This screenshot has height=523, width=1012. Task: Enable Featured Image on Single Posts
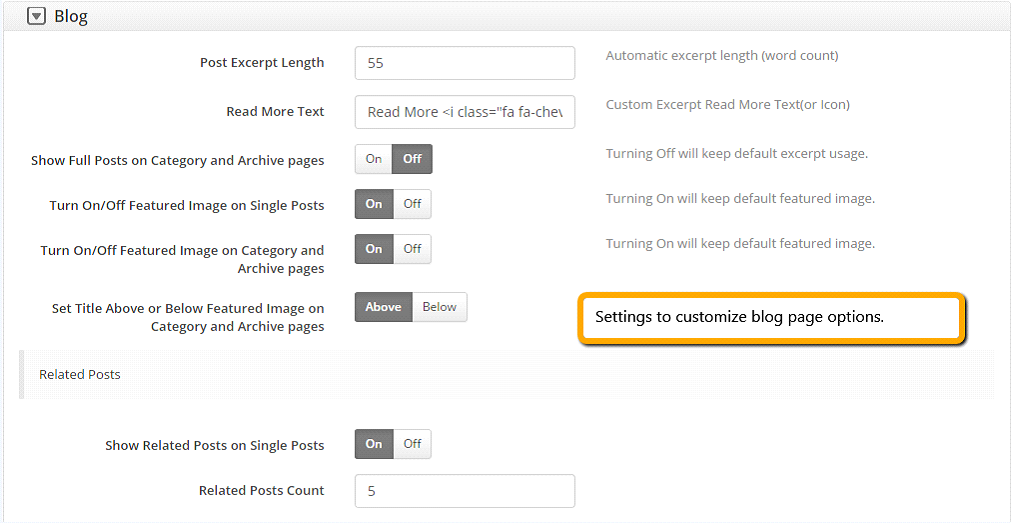[x=374, y=204]
